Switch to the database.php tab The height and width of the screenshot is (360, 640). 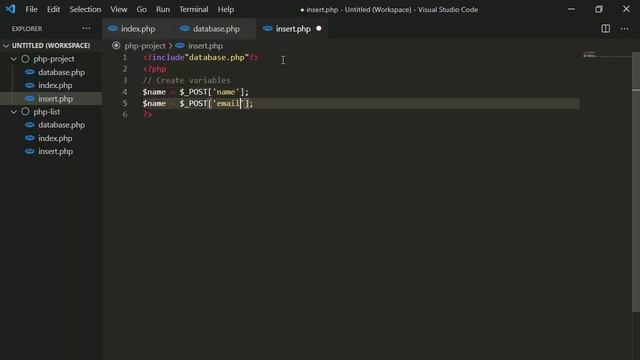pos(216,29)
